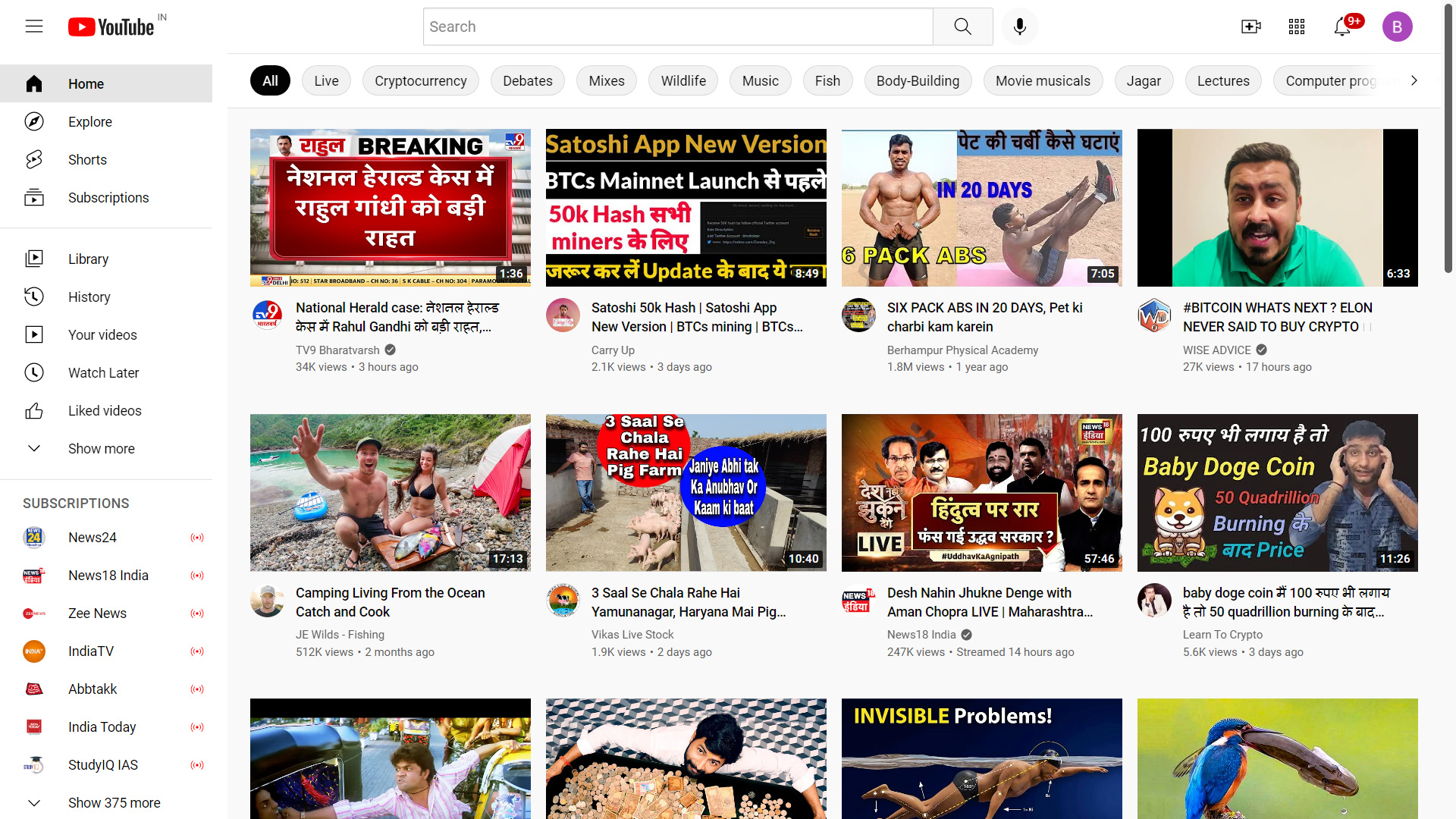Open SIX PACK ABS IN 20 DAYS title

pos(985,317)
